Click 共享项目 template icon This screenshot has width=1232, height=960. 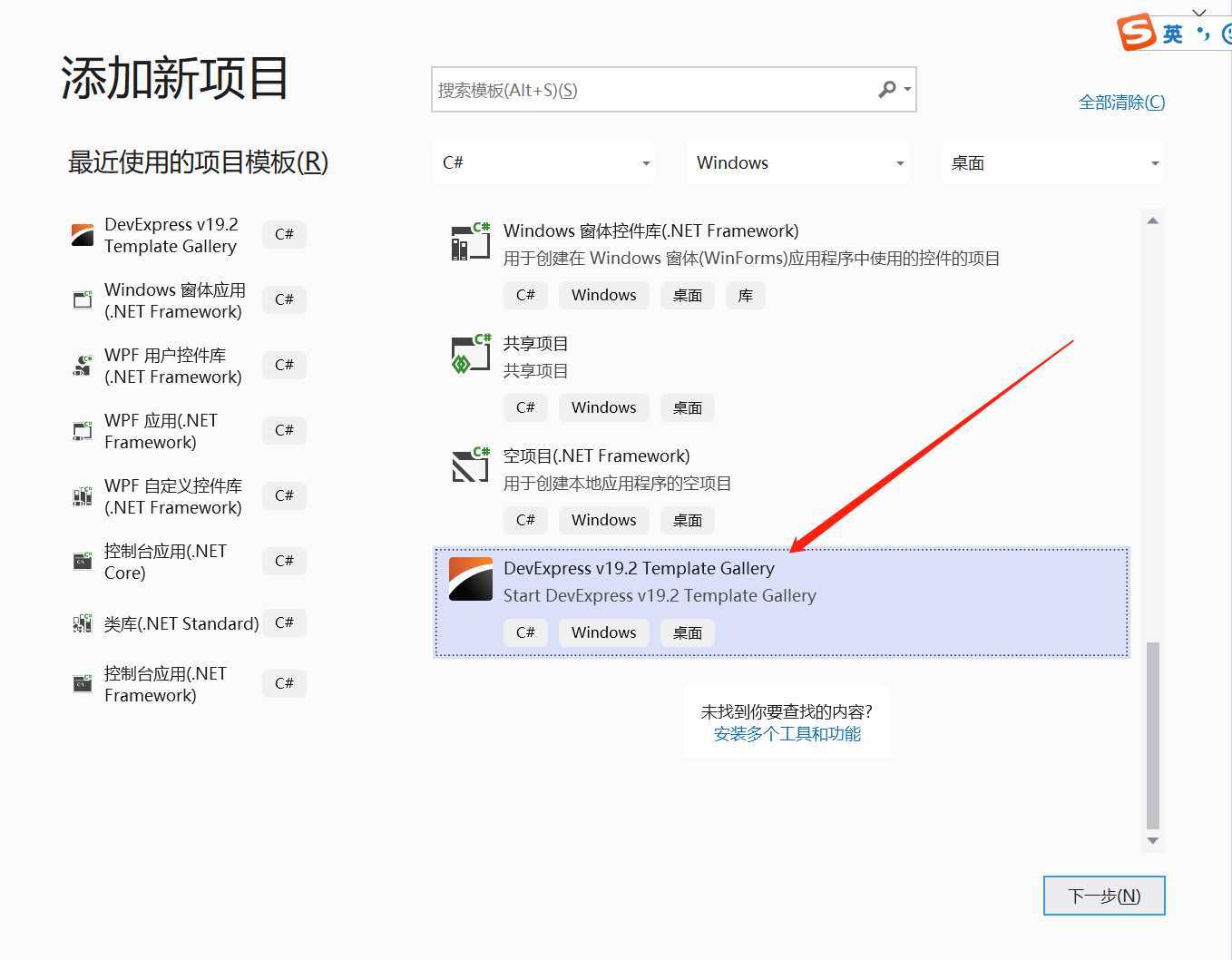(x=470, y=354)
